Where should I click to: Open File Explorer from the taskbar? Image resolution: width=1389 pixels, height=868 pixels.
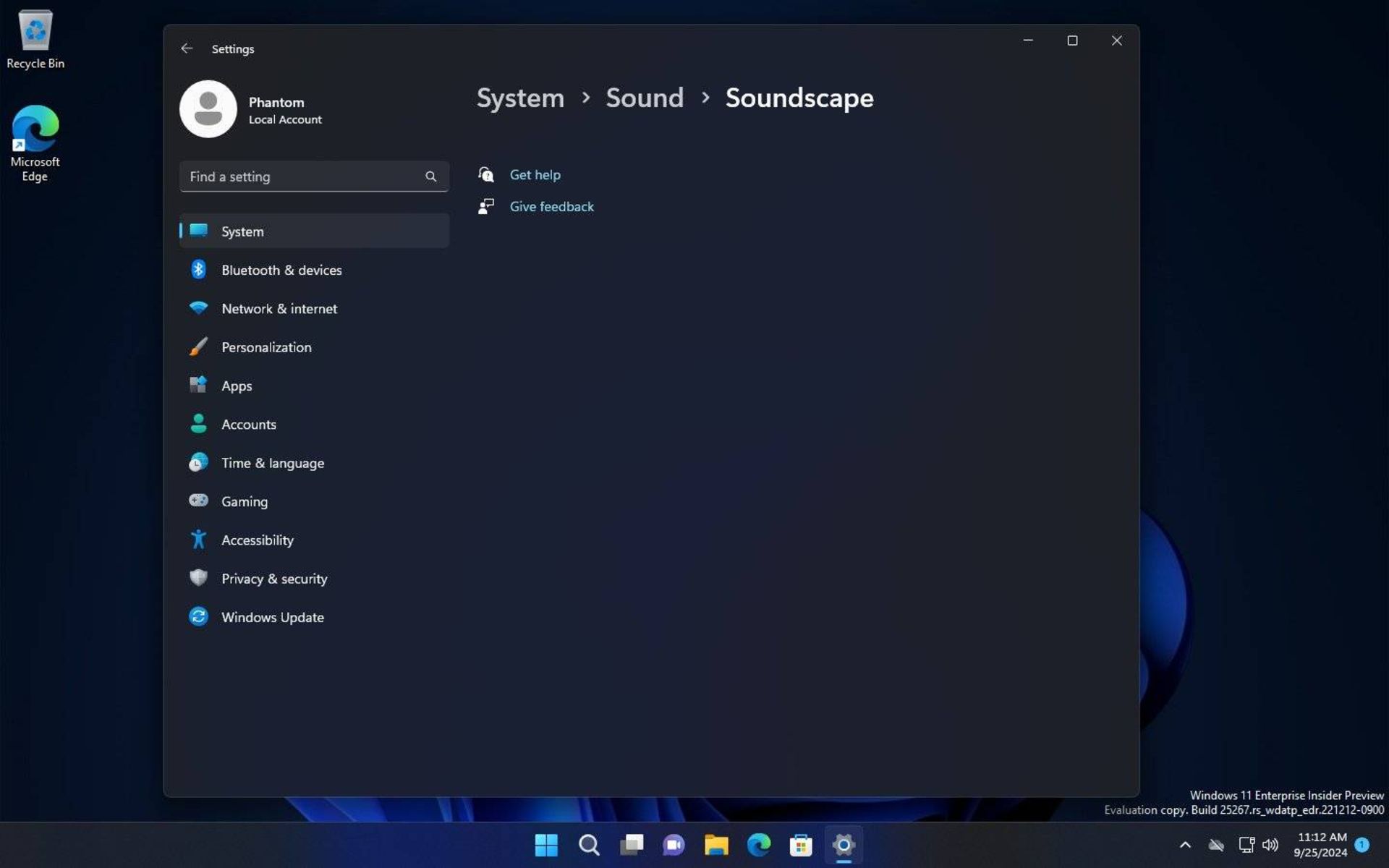716,845
